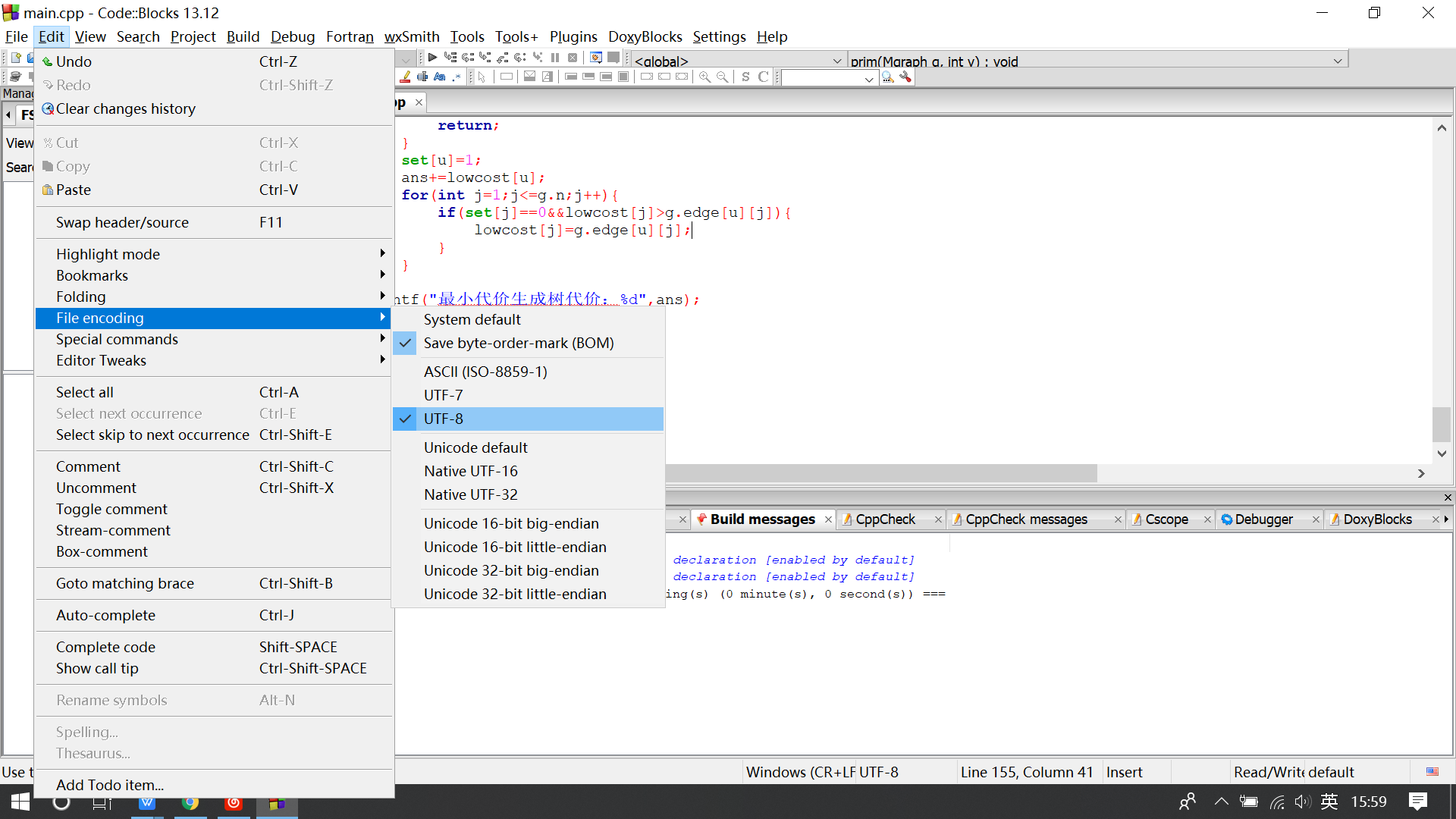Open search options wrench icon

pyautogui.click(x=905, y=77)
